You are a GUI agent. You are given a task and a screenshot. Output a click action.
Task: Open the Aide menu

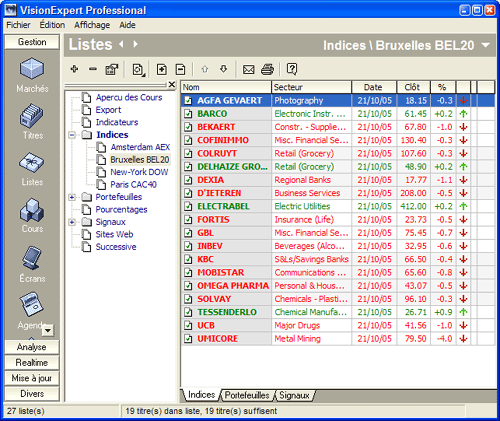pos(127,25)
